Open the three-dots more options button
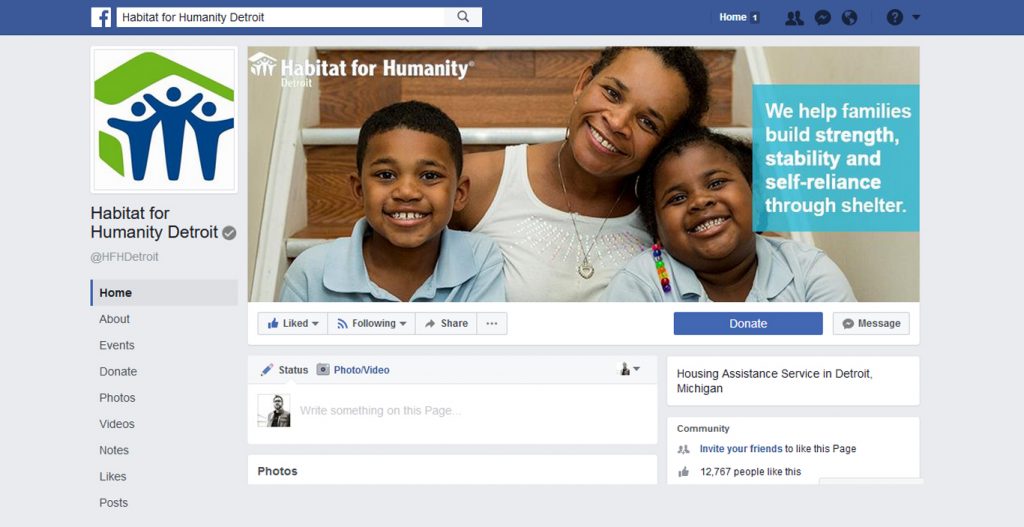Screen dimensions: 1024x527 point(492,323)
